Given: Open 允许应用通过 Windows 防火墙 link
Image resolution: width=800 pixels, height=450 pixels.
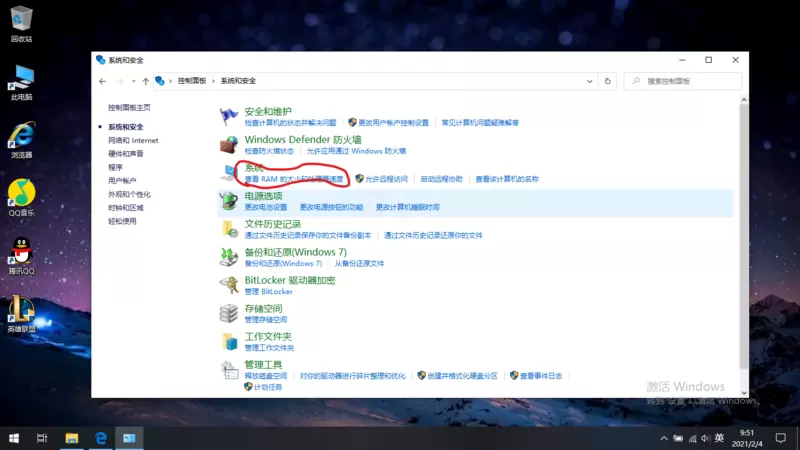Looking at the screenshot, I should 356,151.
